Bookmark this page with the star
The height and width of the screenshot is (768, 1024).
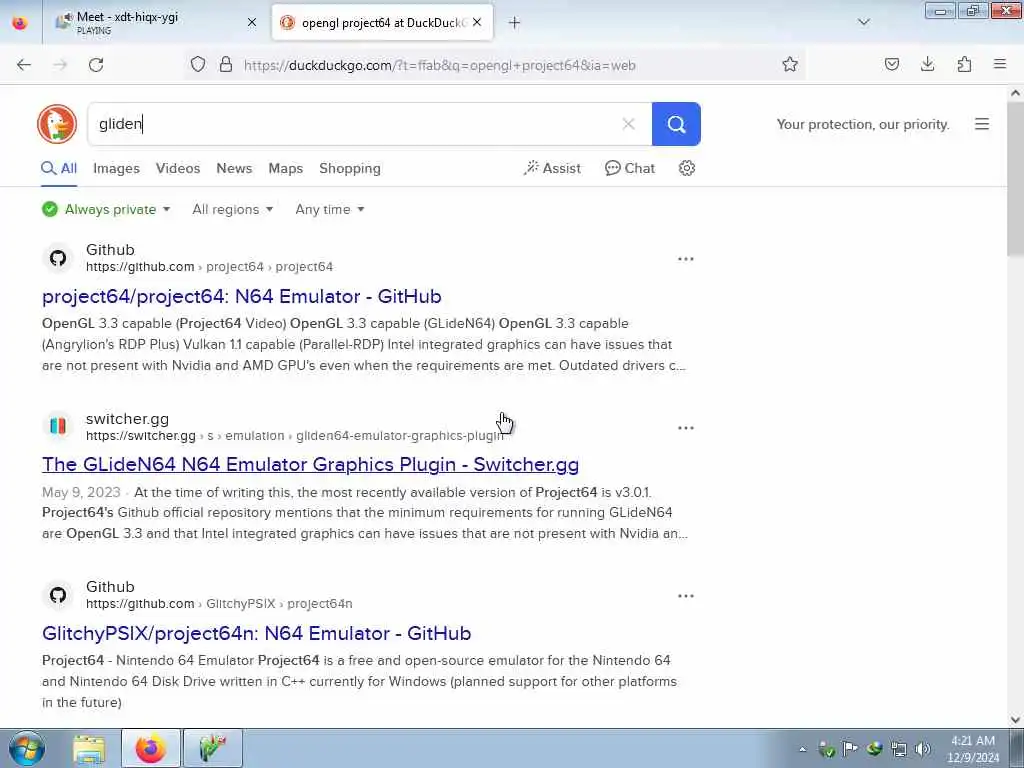pyautogui.click(x=790, y=65)
